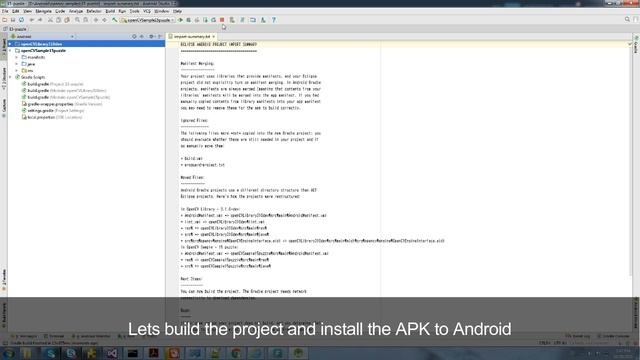Viewport: 640px width, 360px height.
Task: Open project panel settings gear
Action: pos(151,36)
